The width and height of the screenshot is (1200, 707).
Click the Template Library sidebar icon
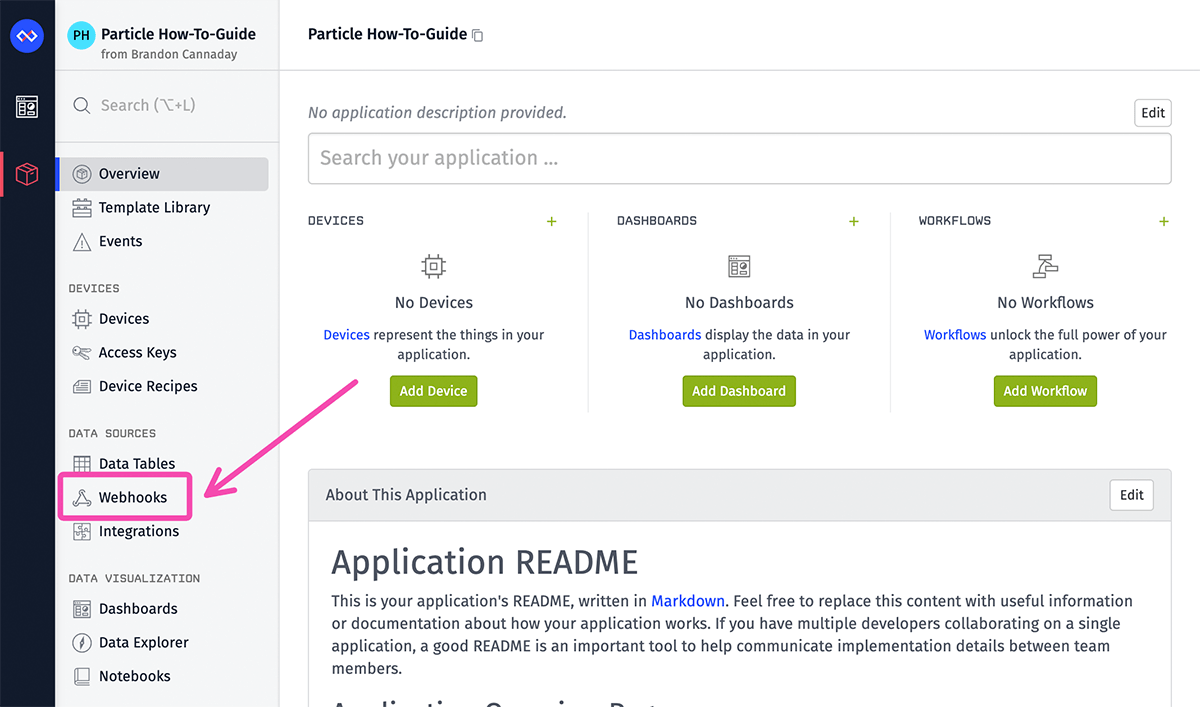[82, 208]
